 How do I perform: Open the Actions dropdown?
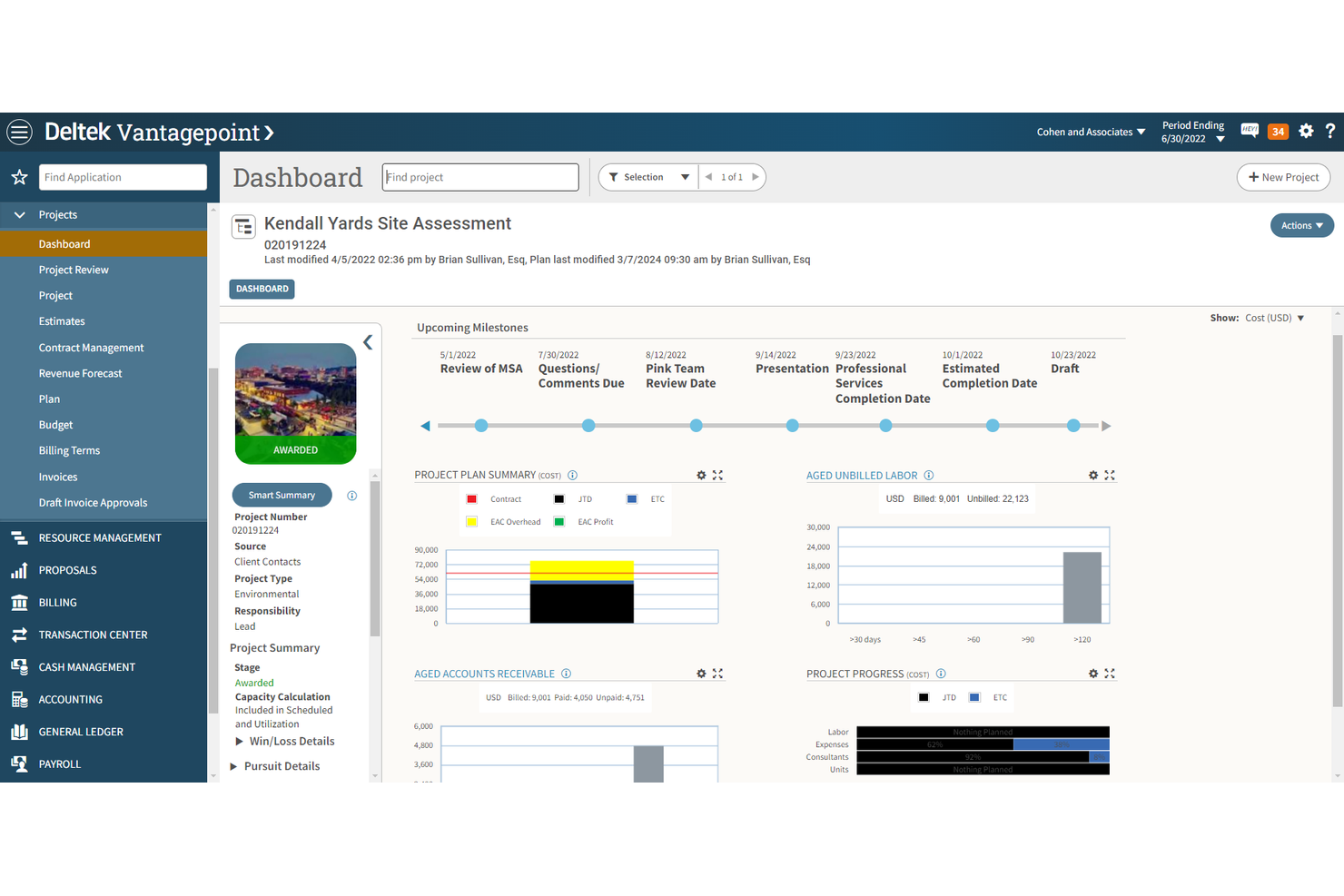[1301, 225]
